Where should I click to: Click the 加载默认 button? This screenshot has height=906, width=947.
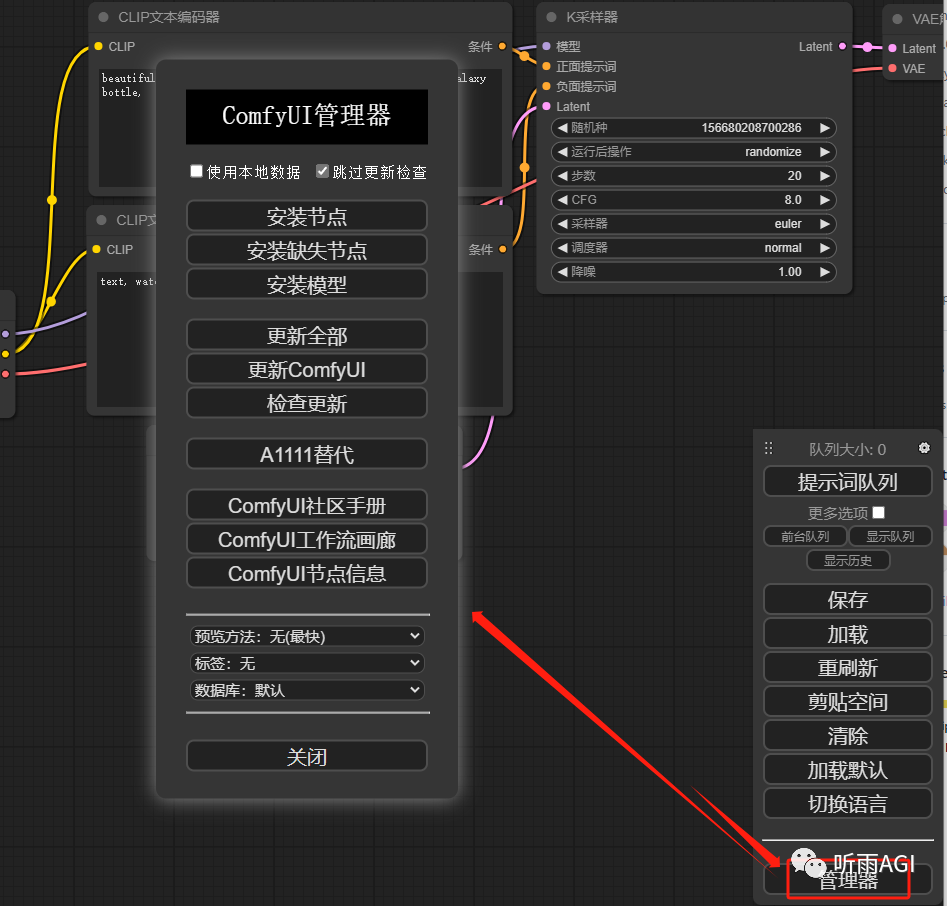[848, 769]
